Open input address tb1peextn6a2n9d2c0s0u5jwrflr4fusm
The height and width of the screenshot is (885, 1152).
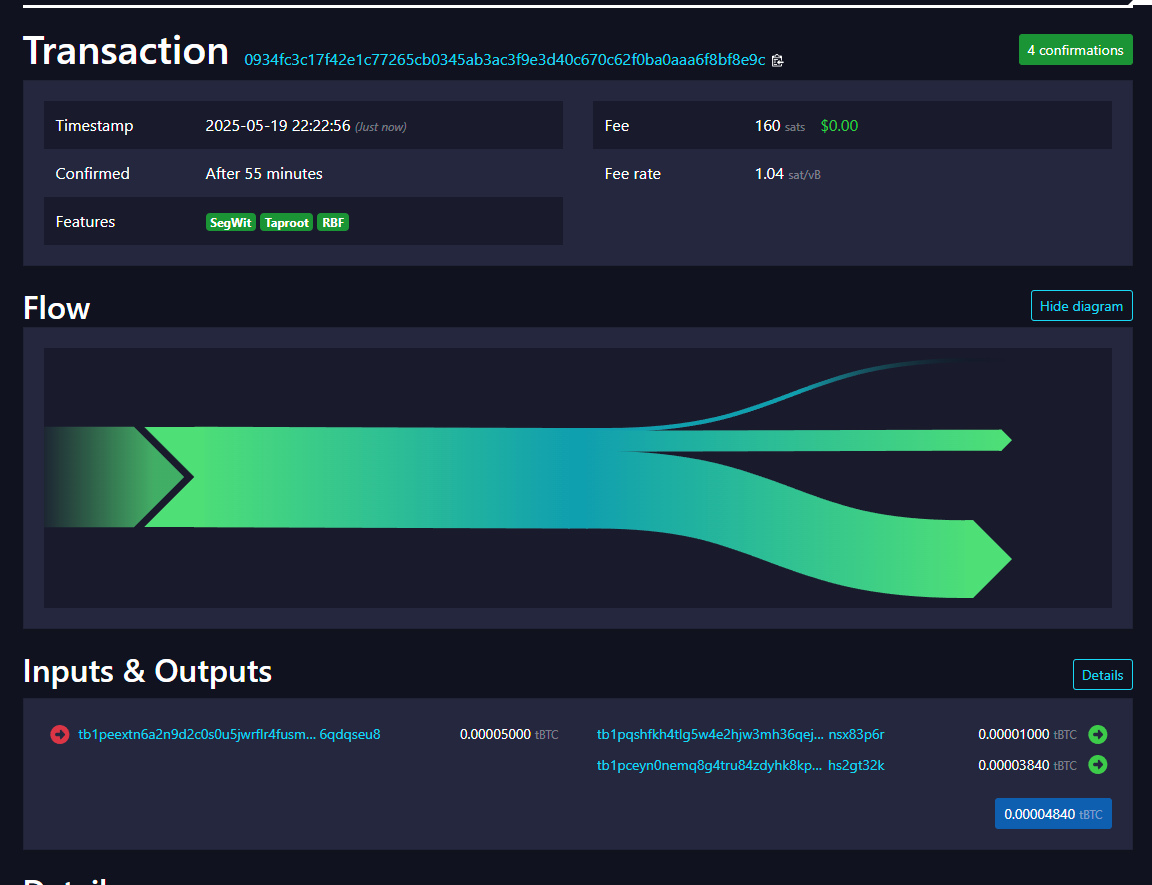229,734
